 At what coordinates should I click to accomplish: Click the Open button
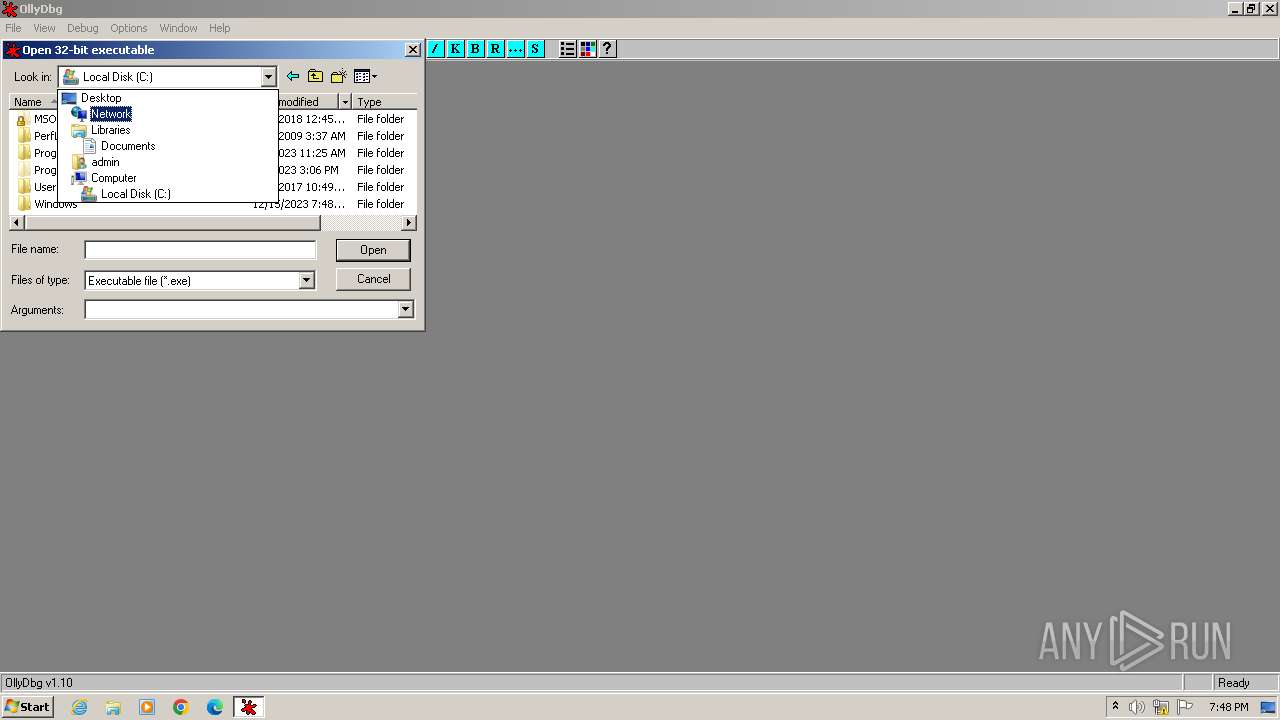pos(373,250)
